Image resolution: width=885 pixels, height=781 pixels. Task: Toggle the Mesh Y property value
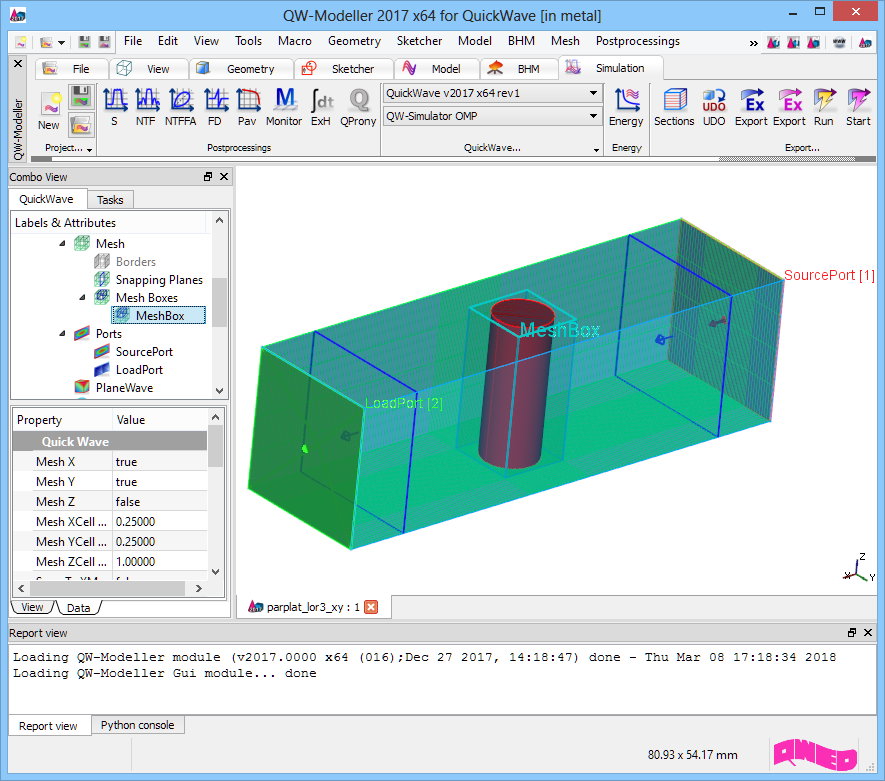pyautogui.click(x=160, y=482)
